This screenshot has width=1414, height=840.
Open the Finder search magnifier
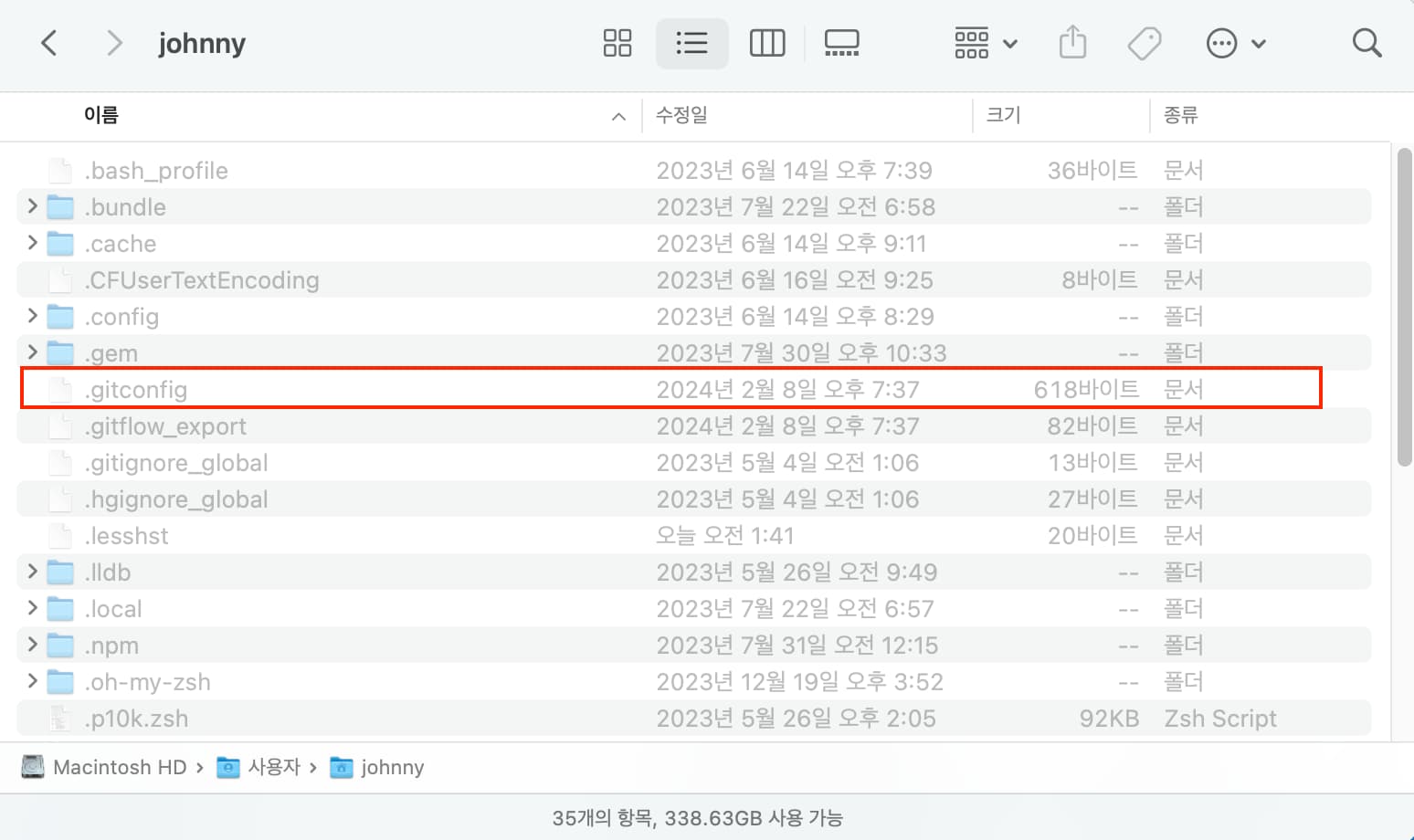(1367, 43)
